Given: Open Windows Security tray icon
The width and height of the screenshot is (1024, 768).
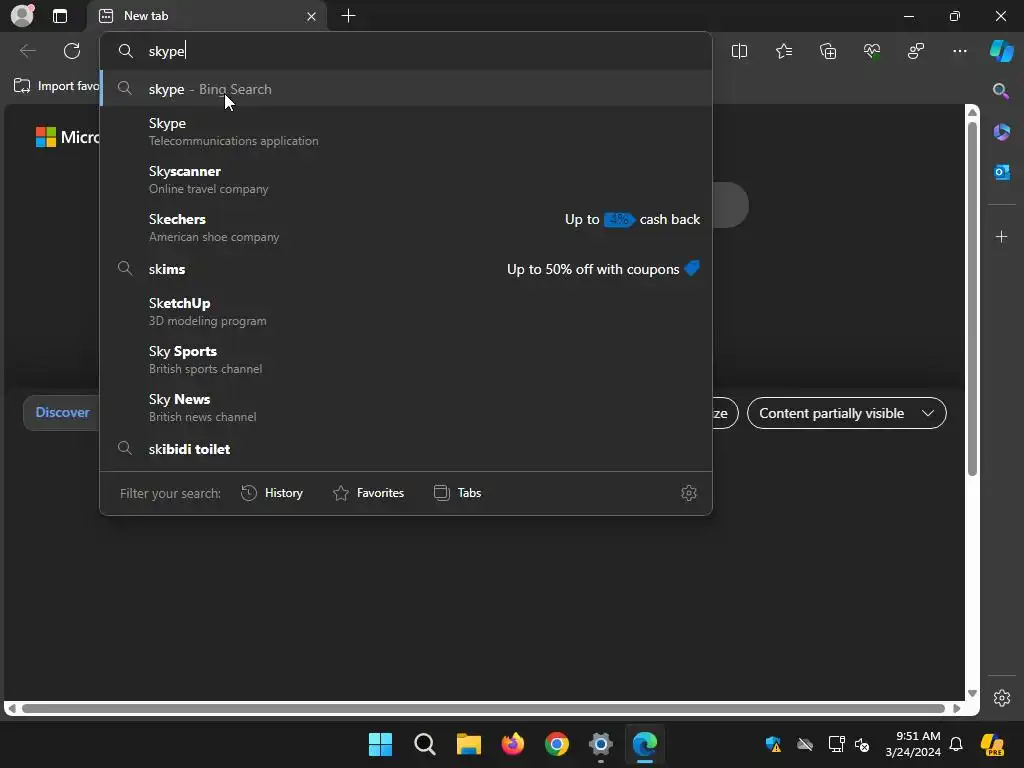Looking at the screenshot, I should coord(773,744).
